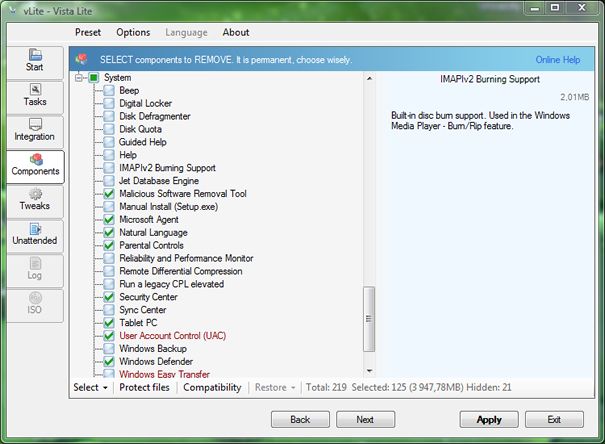Viewport: 605px width, 444px height.
Task: Select the Windows Easy Transfer row
Action: pyautogui.click(x=164, y=374)
